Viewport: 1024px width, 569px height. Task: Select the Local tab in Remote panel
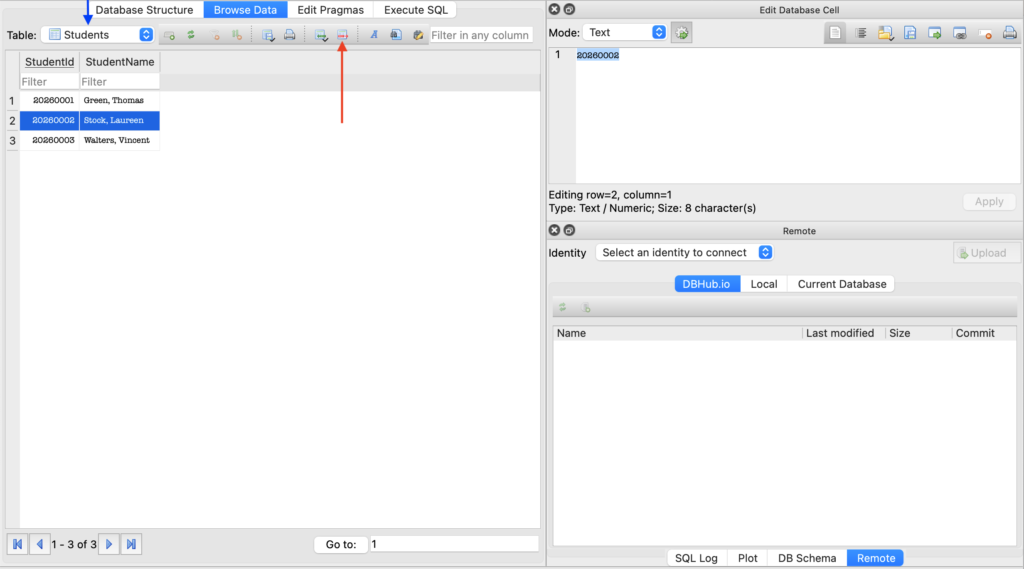[x=763, y=284]
